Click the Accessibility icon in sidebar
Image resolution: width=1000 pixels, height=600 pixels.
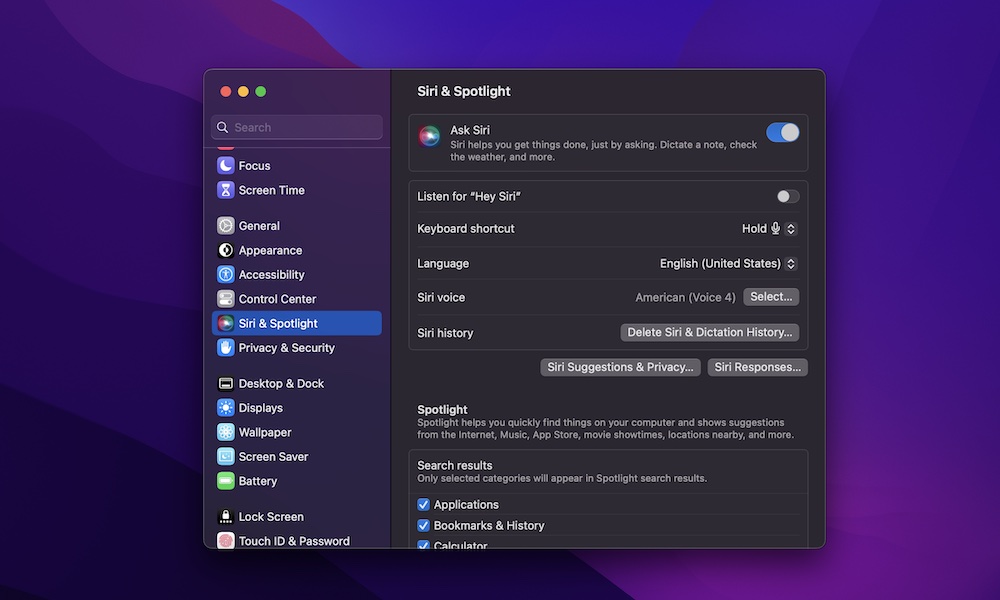(225, 274)
